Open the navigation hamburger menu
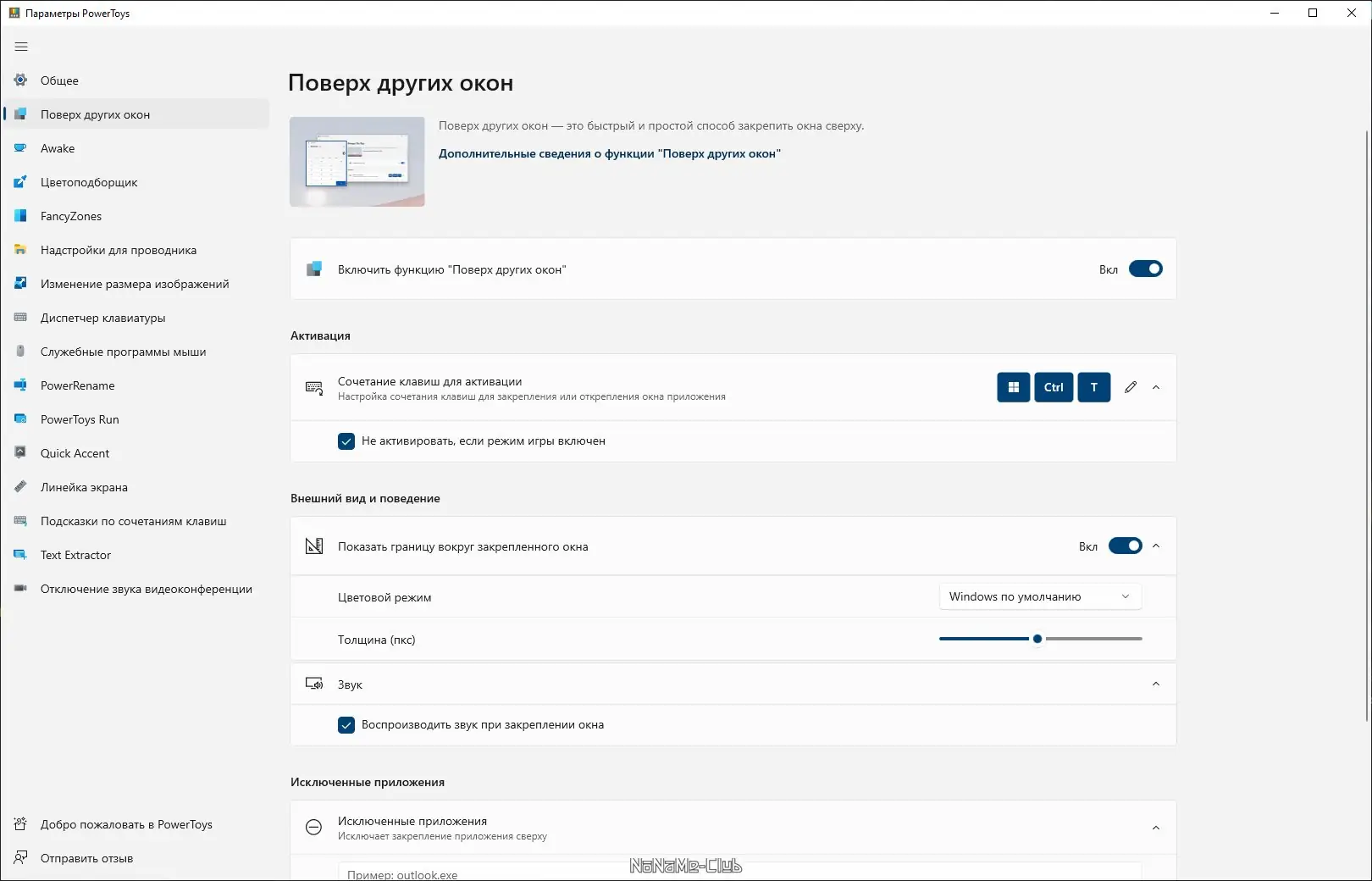This screenshot has height=881, width=1372. (21, 47)
